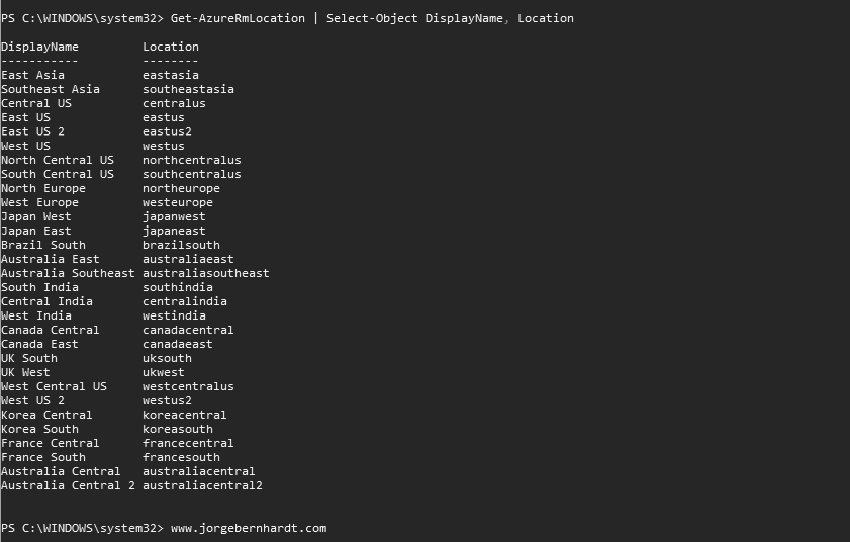The image size is (850, 542).
Task: Click the www.jorgebernhardt.com text at the prompt
Action: 248,528
